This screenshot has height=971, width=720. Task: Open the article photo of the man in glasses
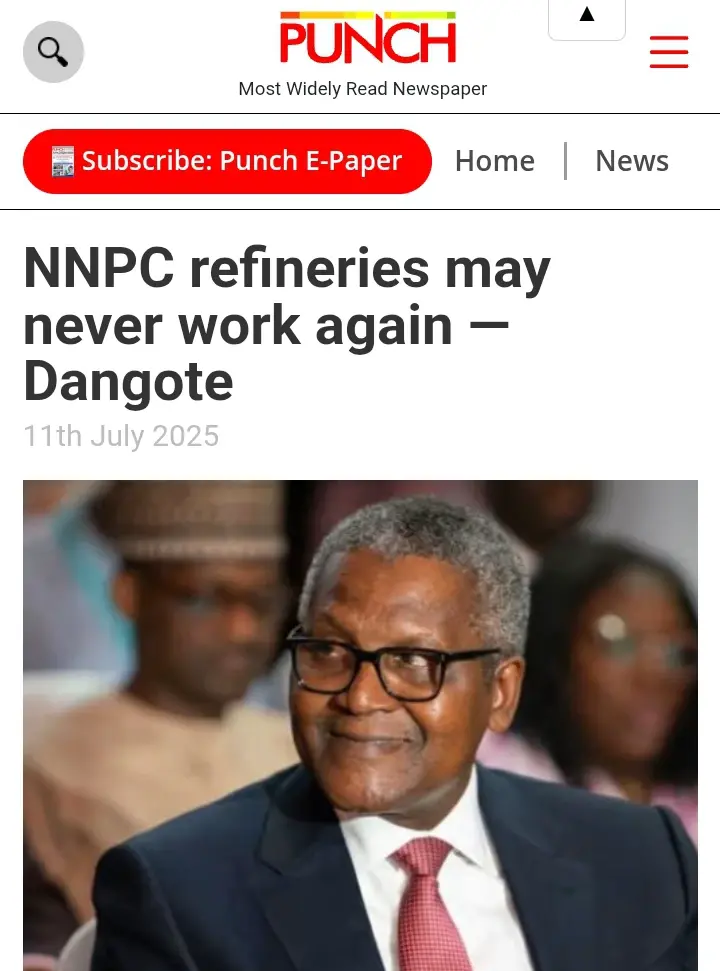pos(360,725)
